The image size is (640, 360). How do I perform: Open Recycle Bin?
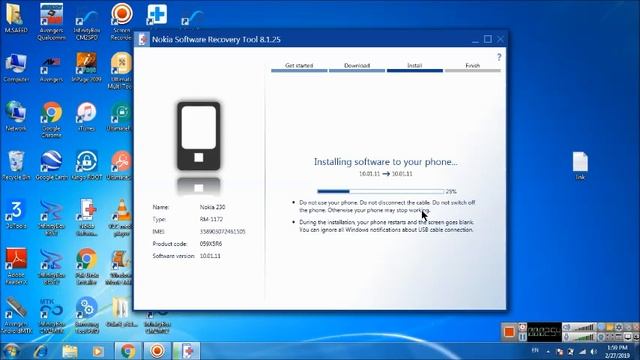tap(16, 165)
